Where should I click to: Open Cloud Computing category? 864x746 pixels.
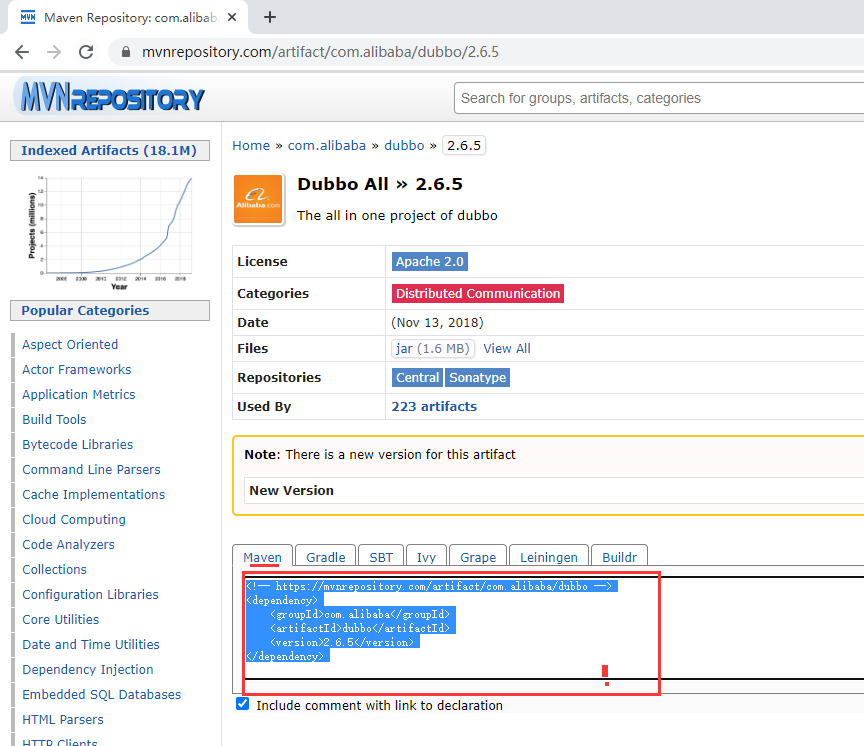[74, 519]
